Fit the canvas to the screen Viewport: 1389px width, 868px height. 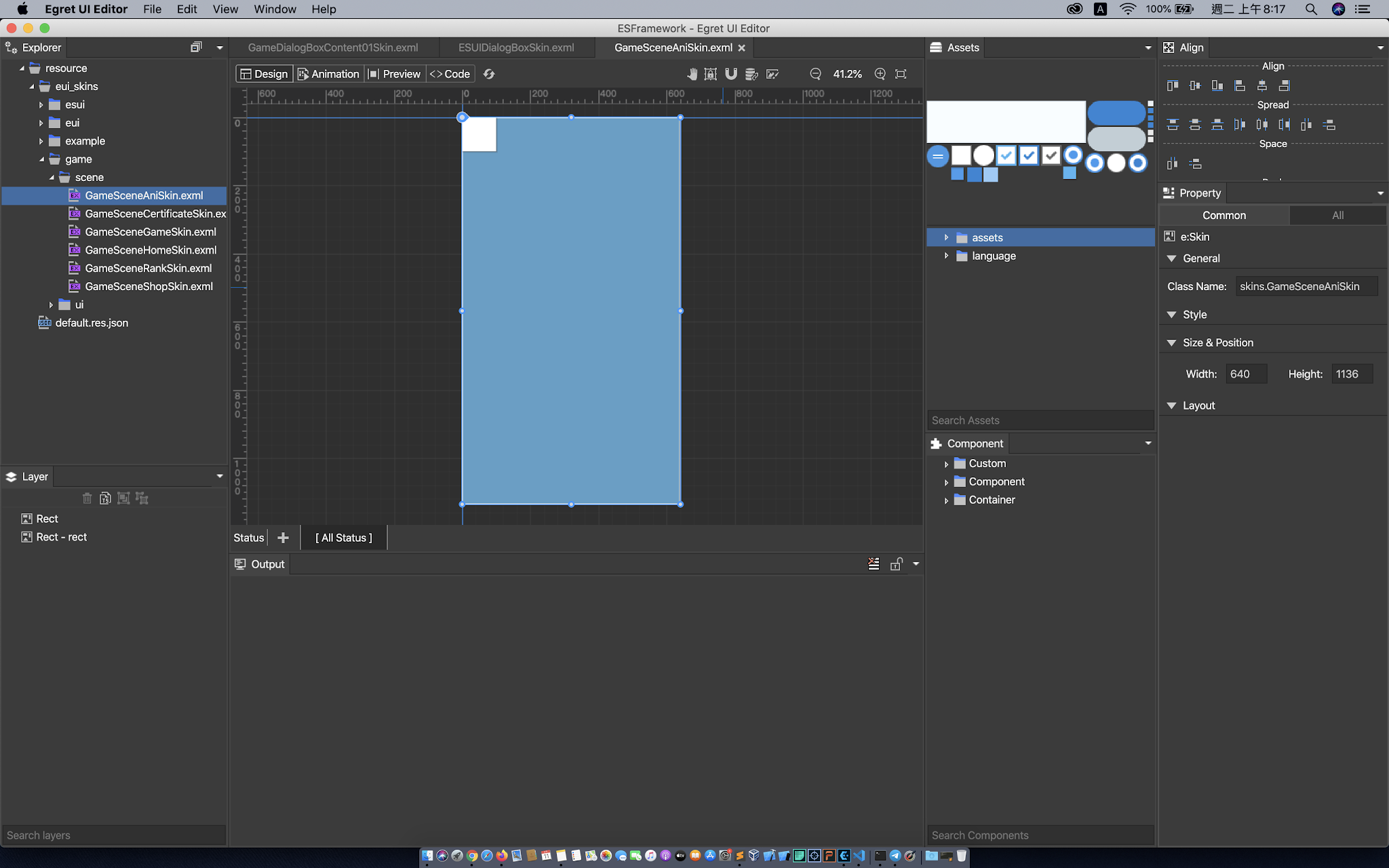click(901, 74)
